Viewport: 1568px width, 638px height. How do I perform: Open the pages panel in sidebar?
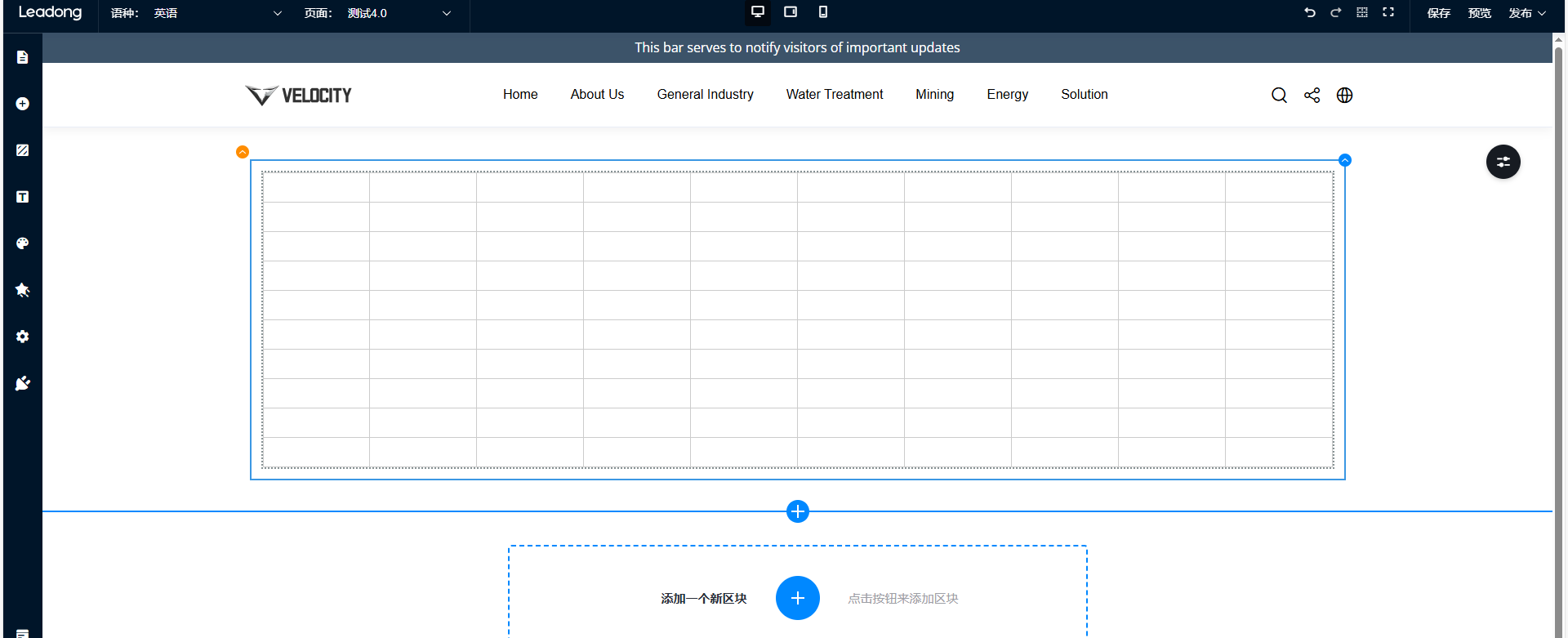click(x=23, y=57)
